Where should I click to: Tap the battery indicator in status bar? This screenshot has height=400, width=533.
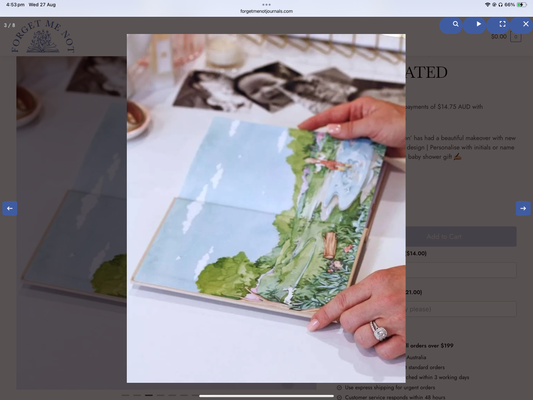[521, 5]
